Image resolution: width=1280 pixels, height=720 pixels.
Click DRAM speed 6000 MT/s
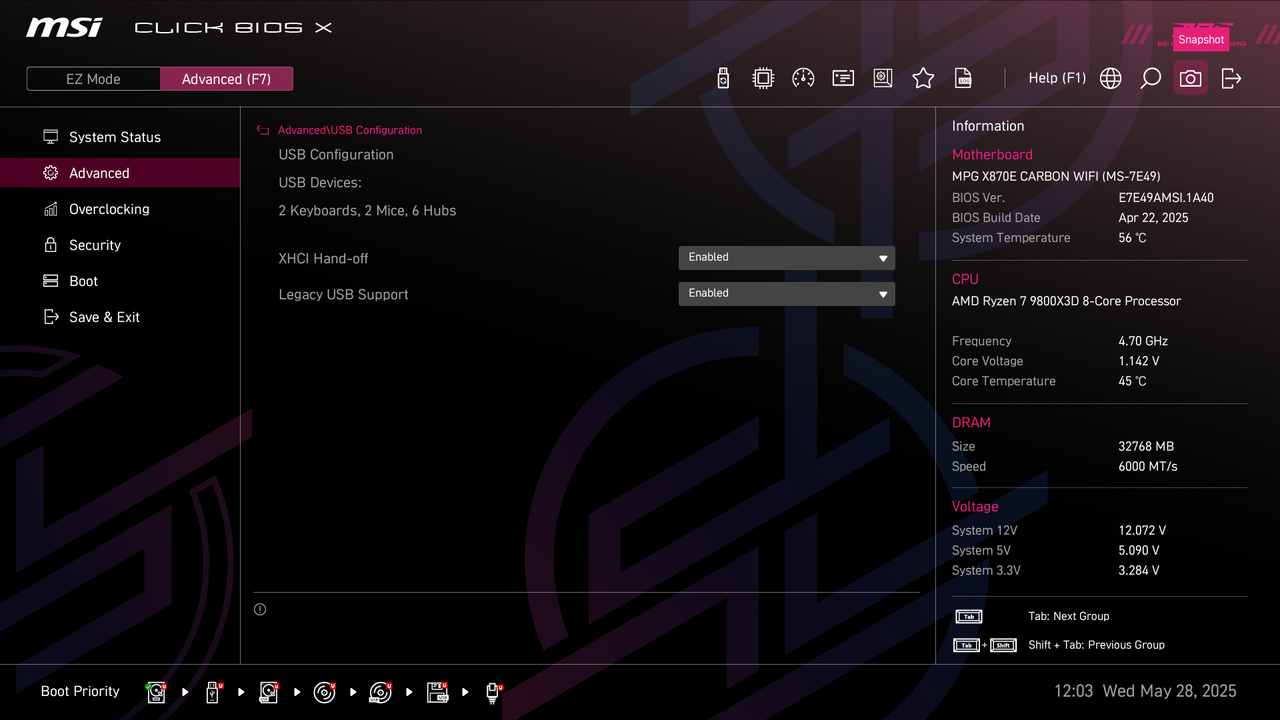pos(1148,466)
